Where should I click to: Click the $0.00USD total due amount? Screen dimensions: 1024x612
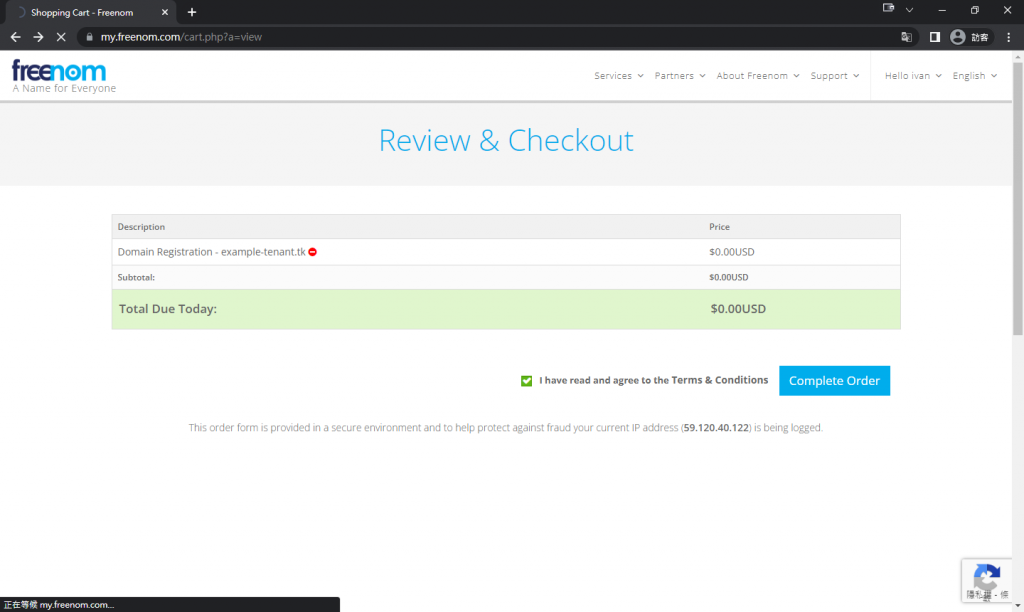point(738,309)
